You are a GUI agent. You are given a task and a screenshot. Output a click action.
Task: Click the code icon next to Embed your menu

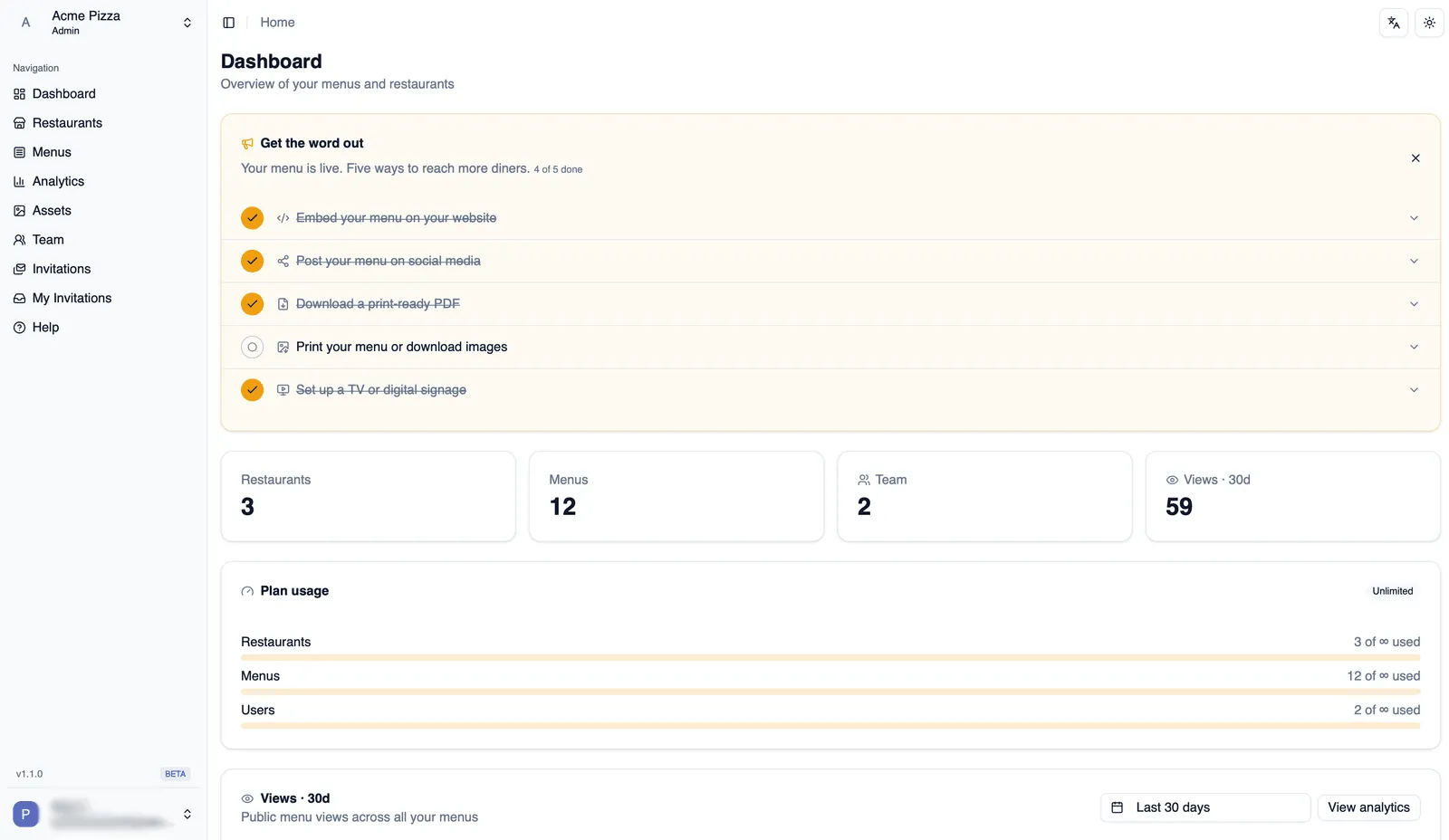coord(283,218)
